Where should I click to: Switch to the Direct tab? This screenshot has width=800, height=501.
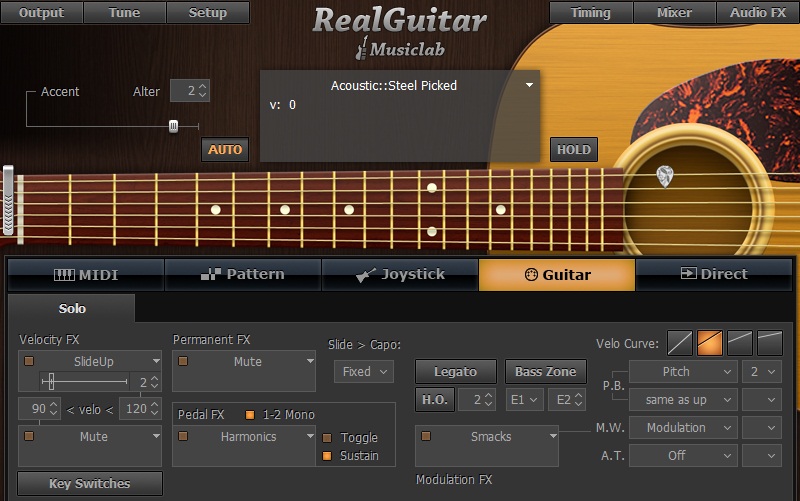[x=714, y=274]
